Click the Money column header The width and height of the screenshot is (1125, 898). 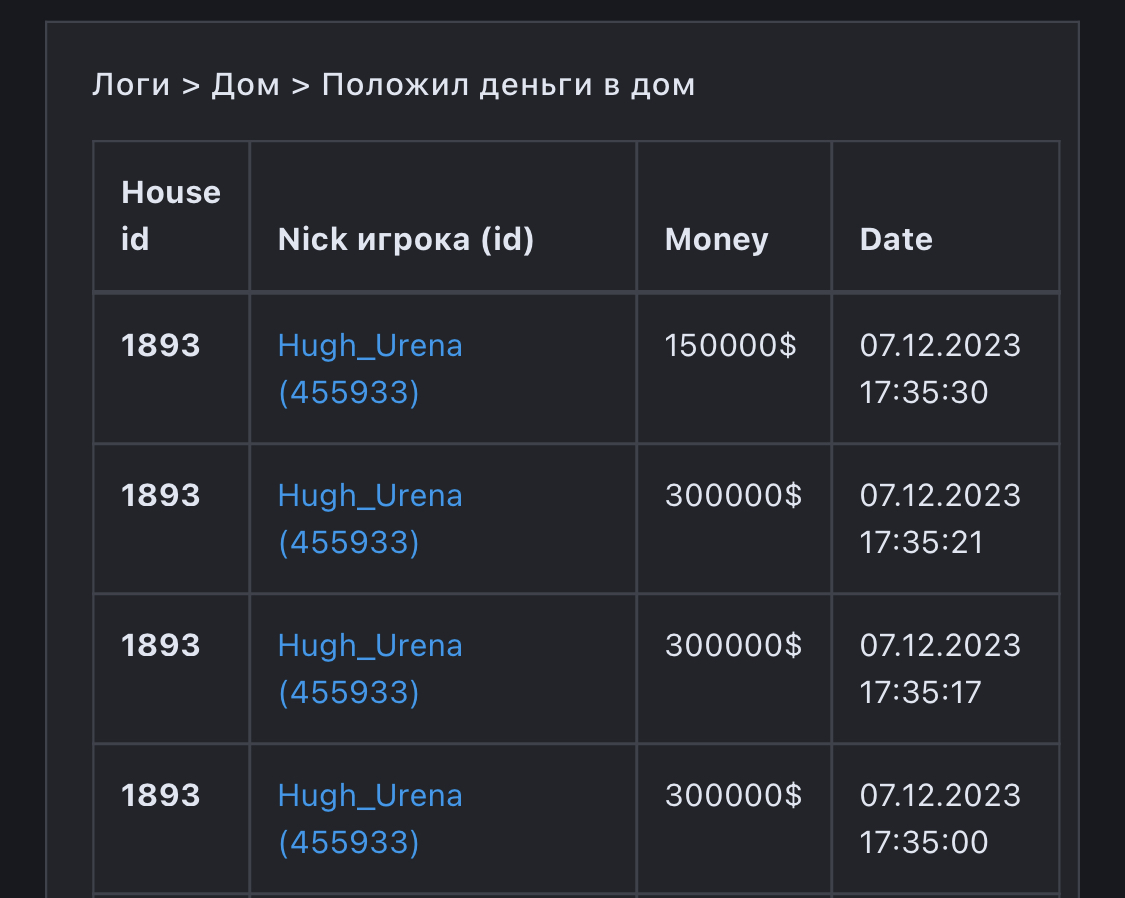(x=716, y=240)
